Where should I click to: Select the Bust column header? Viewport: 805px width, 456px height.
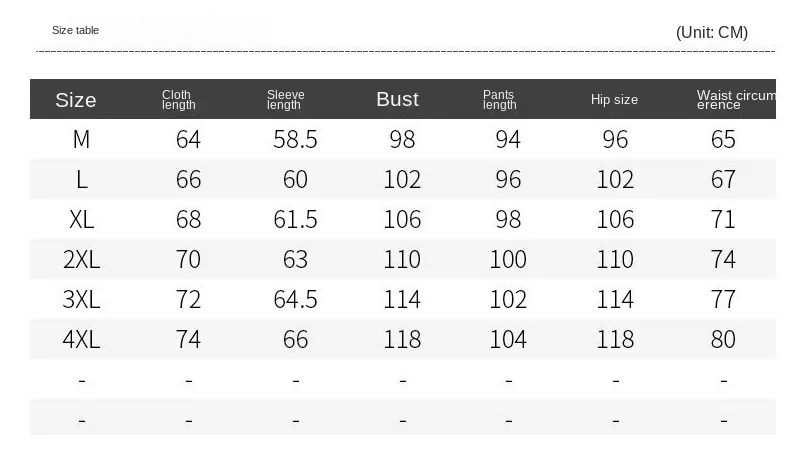[x=397, y=99]
